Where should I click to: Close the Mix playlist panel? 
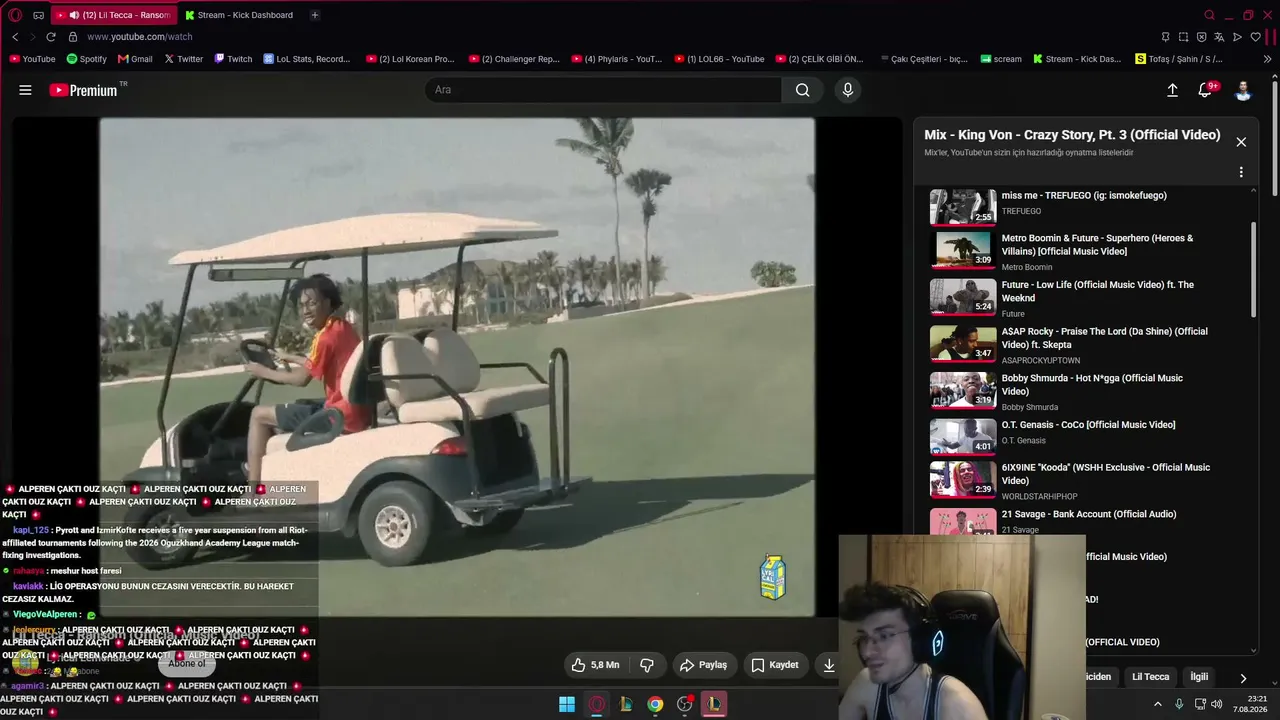tap(1241, 142)
